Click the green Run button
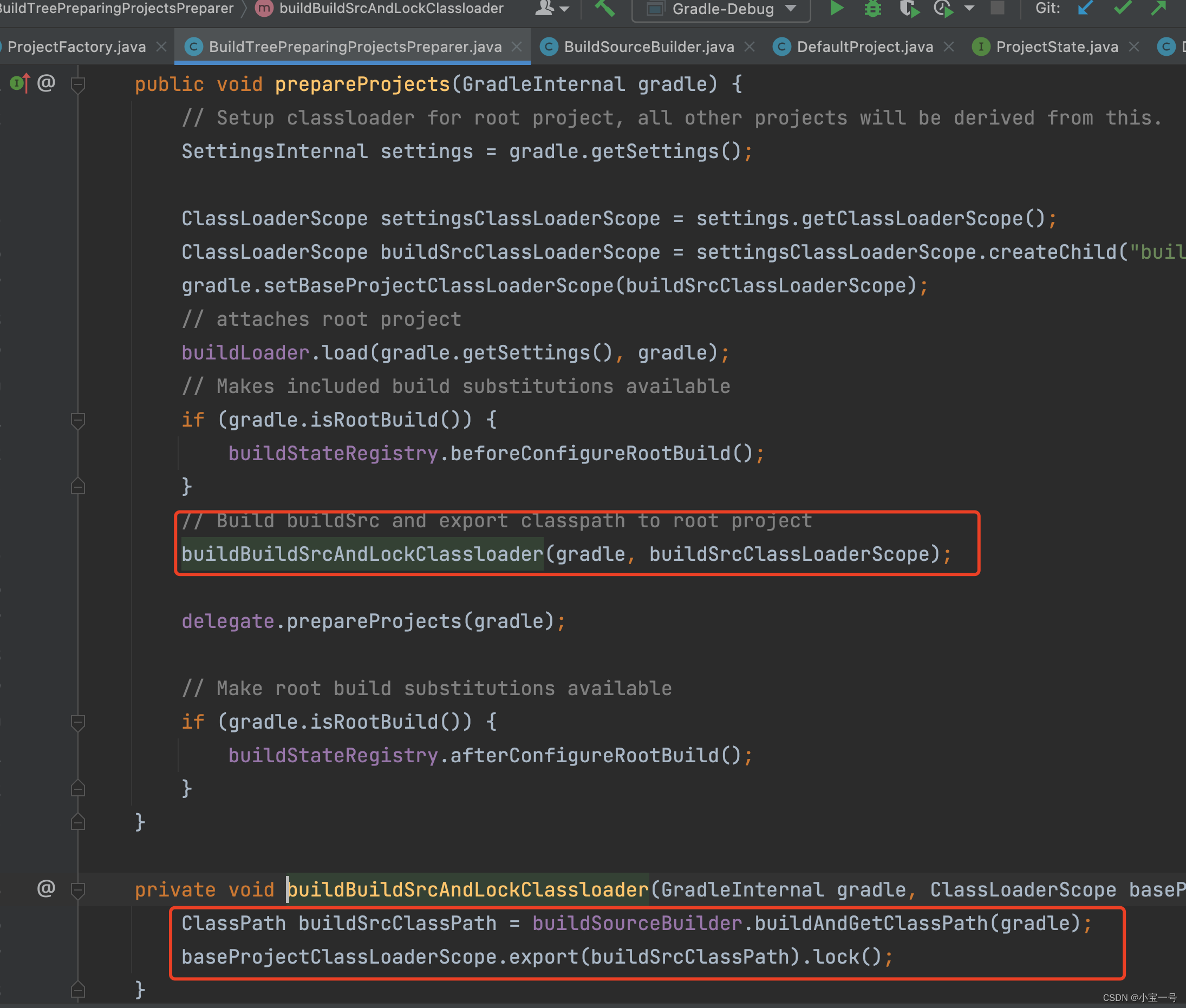This screenshot has height=1008, width=1186. tap(836, 8)
